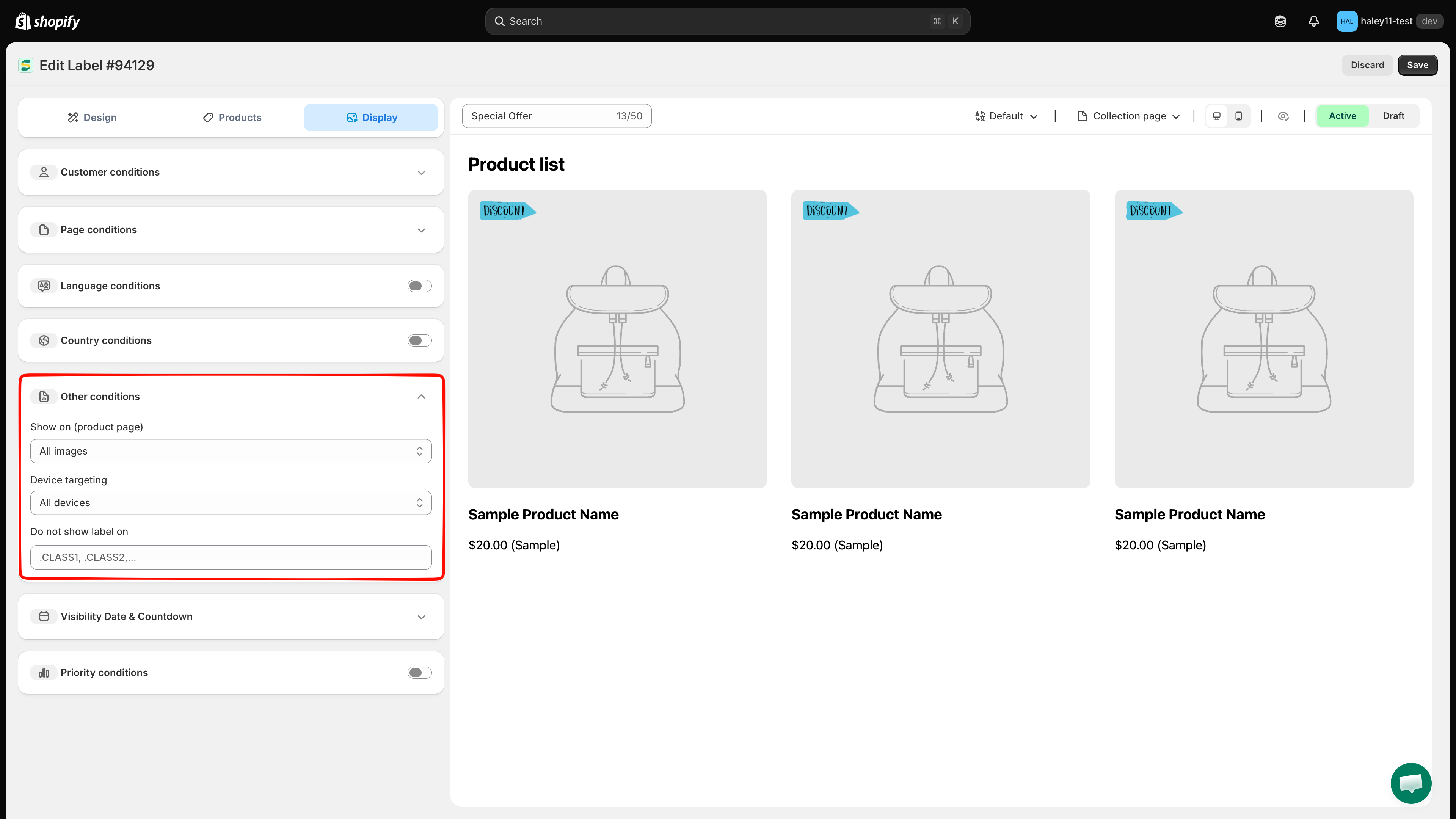Click the search magnifier icon
This screenshot has height=819, width=1456.
coord(499,21)
